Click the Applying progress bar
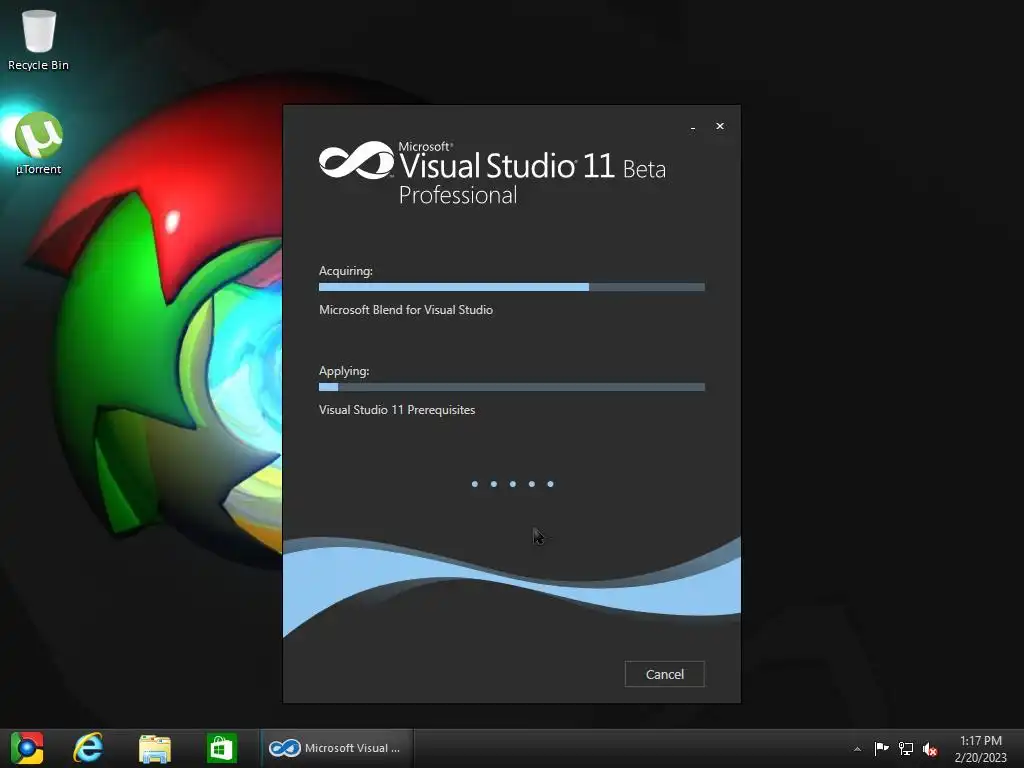Screen dimensions: 1024x768 (x=511, y=387)
